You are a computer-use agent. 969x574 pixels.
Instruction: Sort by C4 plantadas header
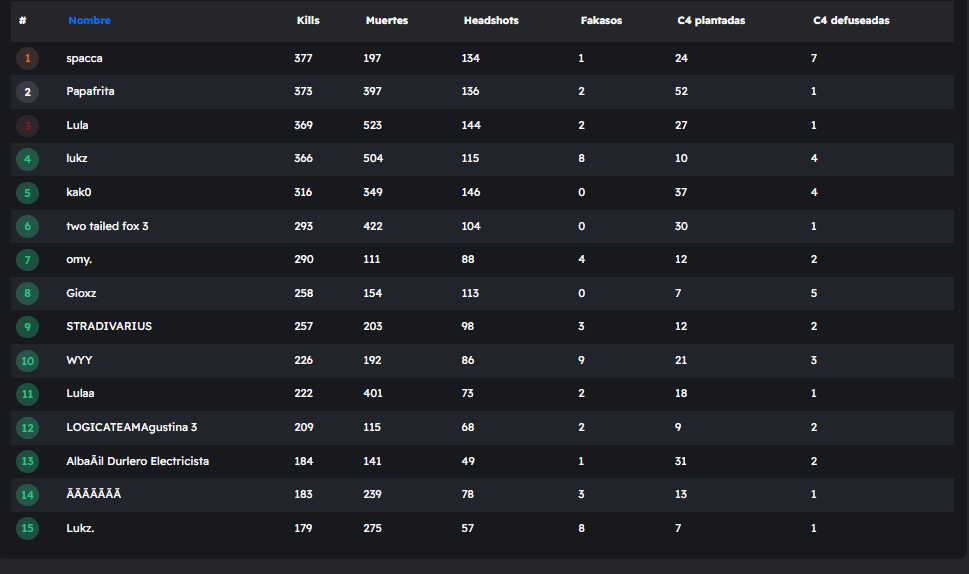tap(711, 21)
